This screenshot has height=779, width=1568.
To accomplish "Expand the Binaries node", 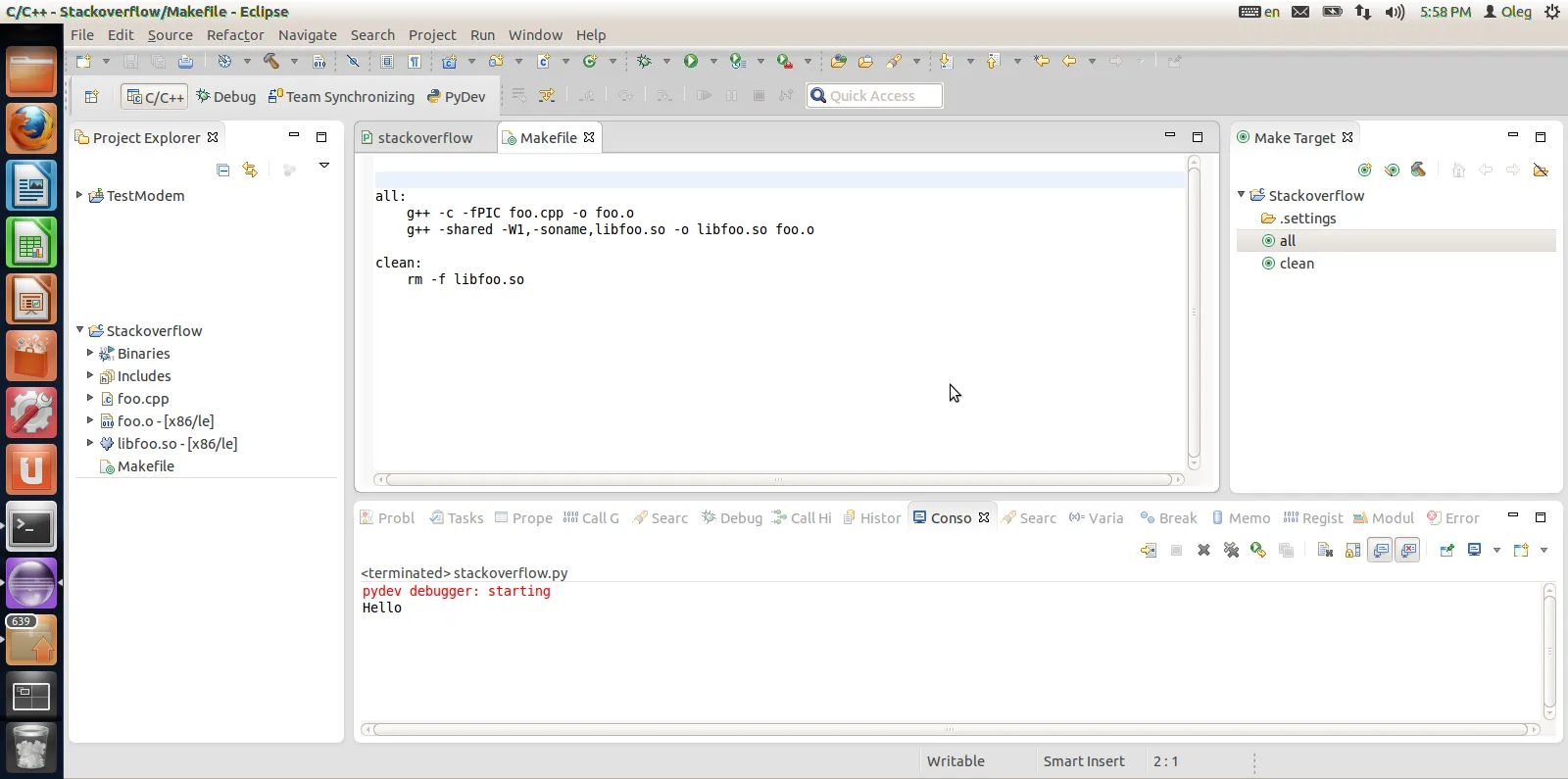I will pos(90,353).
